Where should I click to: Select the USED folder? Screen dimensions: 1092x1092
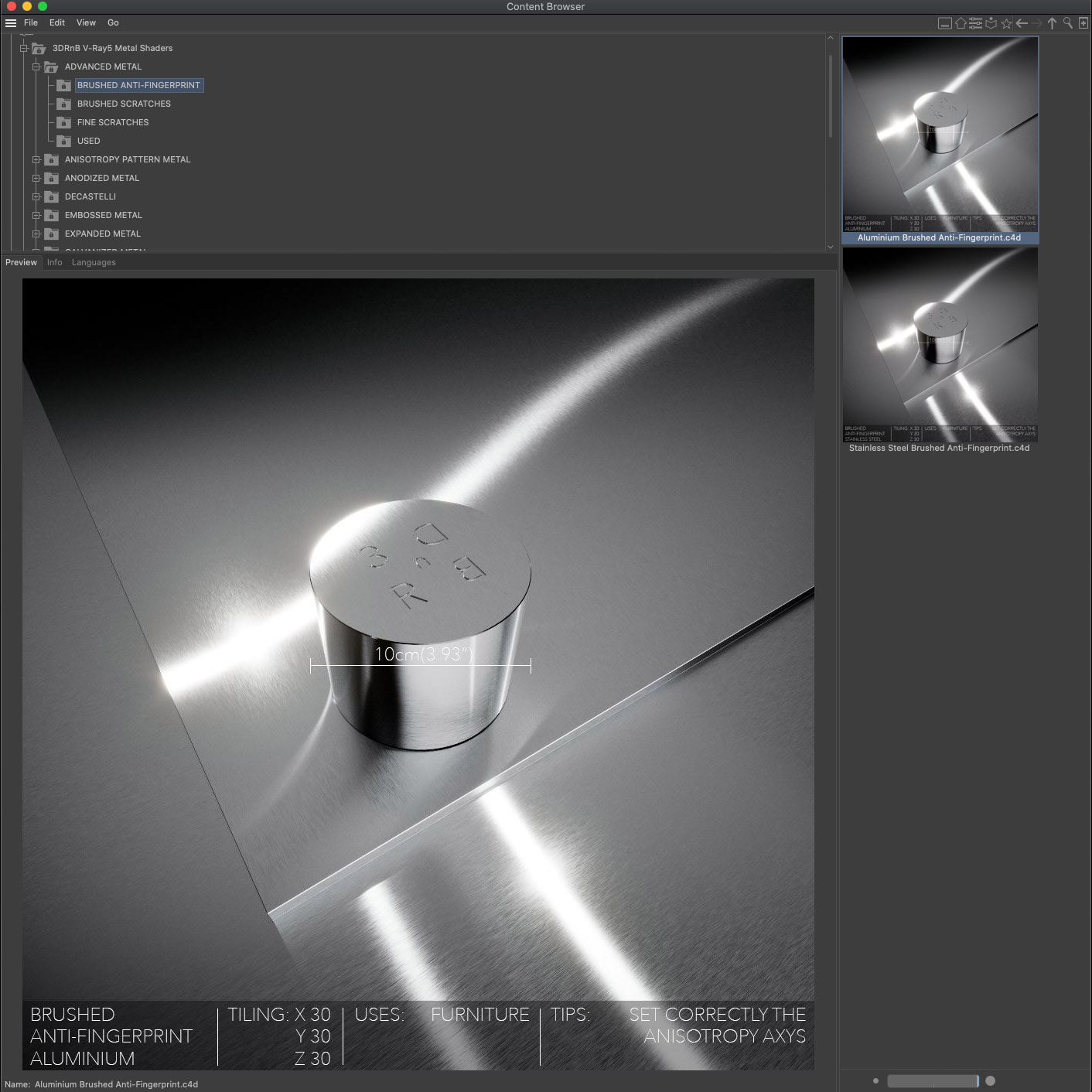(89, 141)
